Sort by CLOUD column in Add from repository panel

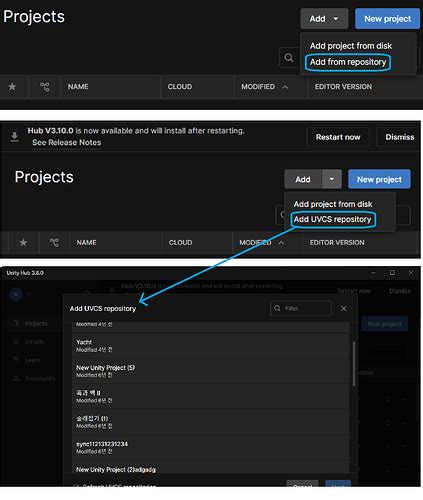180,87
